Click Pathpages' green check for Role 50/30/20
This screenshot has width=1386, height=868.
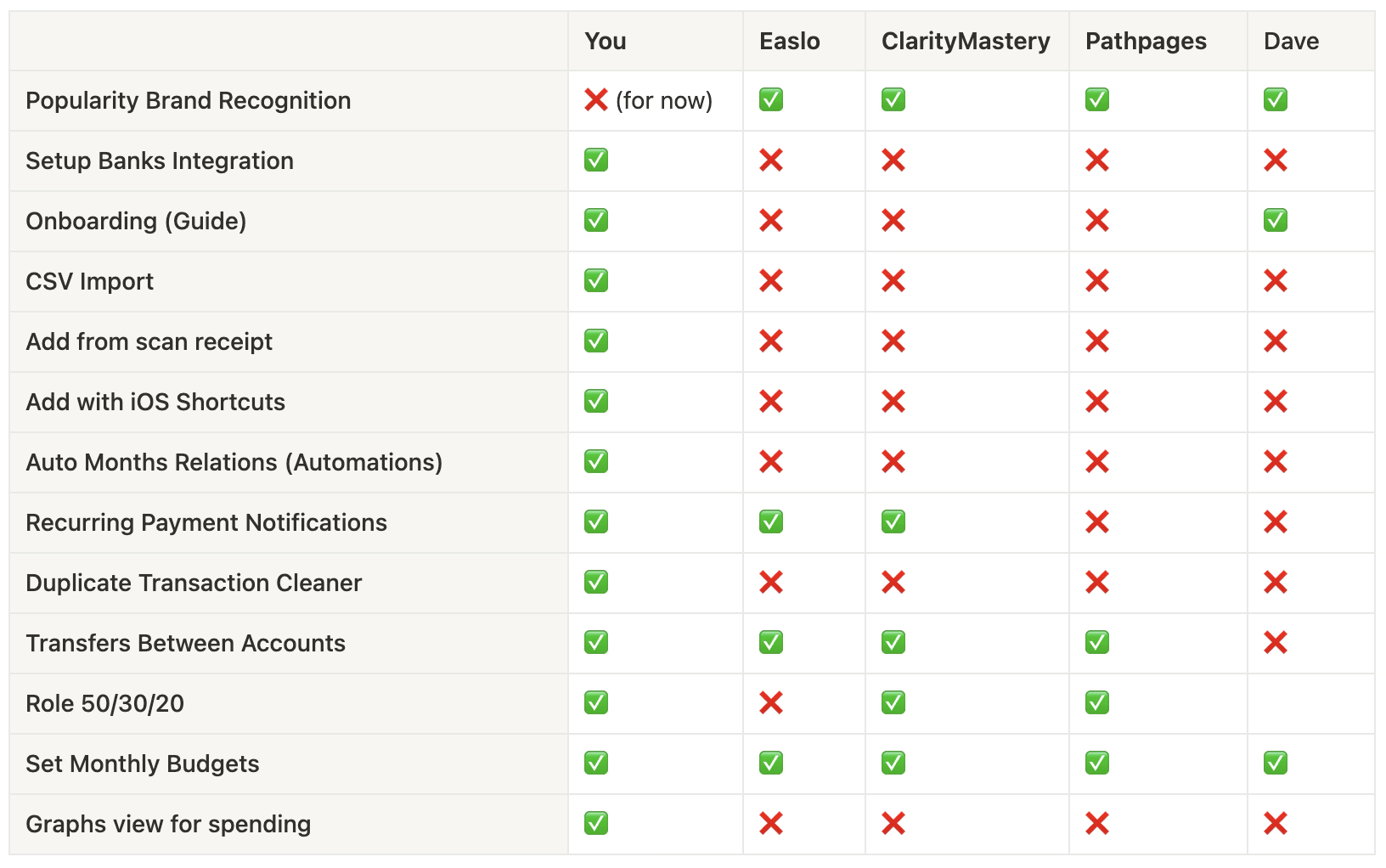(1097, 703)
